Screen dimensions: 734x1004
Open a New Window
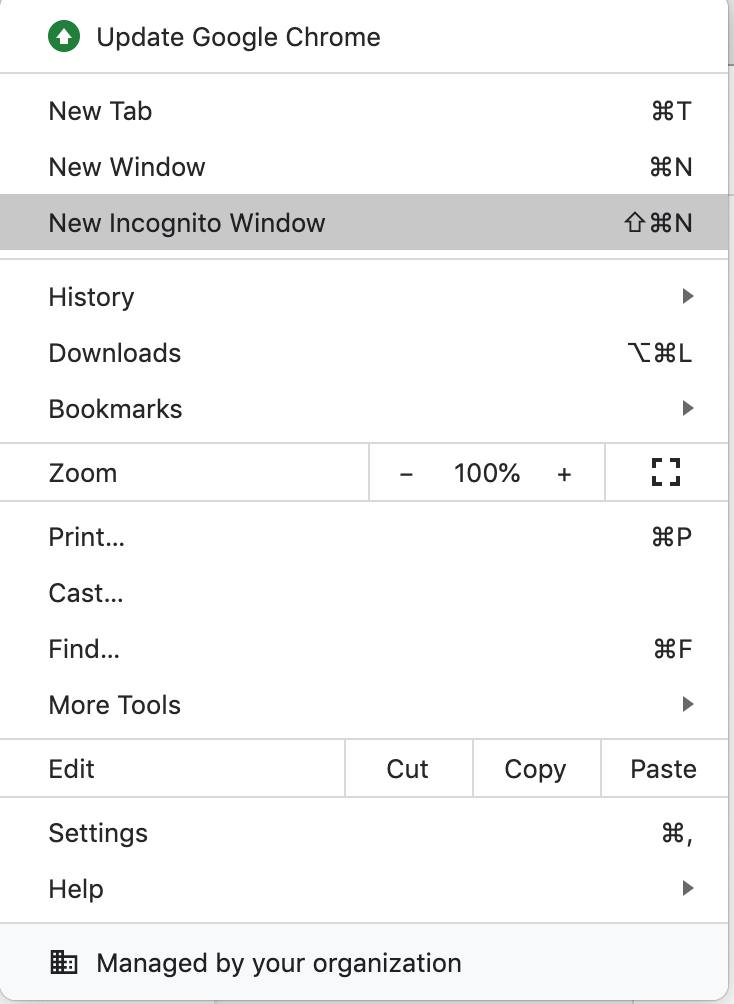(x=127, y=167)
